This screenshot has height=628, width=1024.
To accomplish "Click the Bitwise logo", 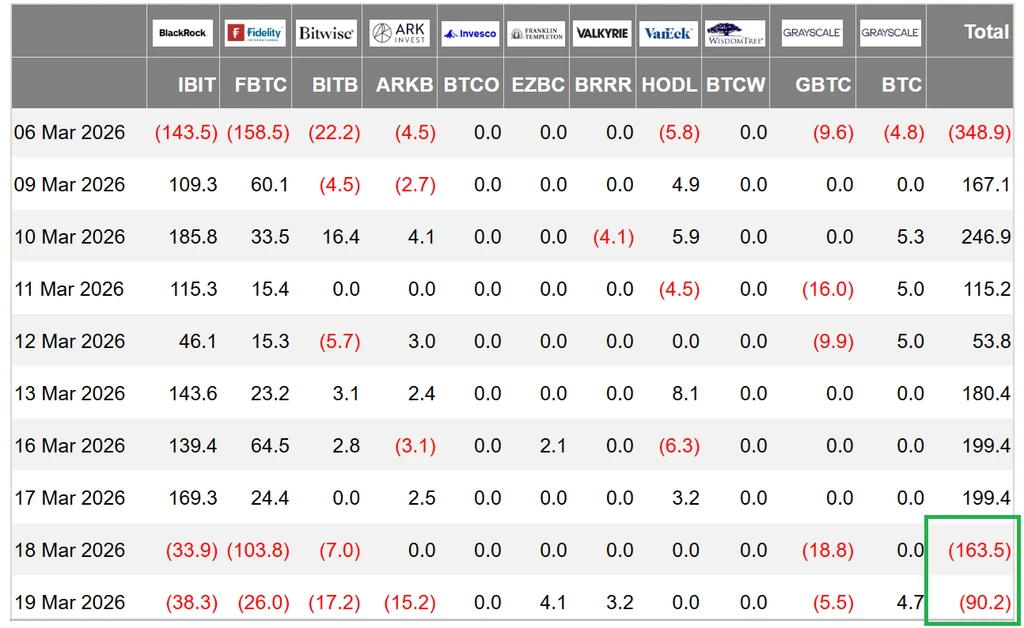I will (x=327, y=33).
